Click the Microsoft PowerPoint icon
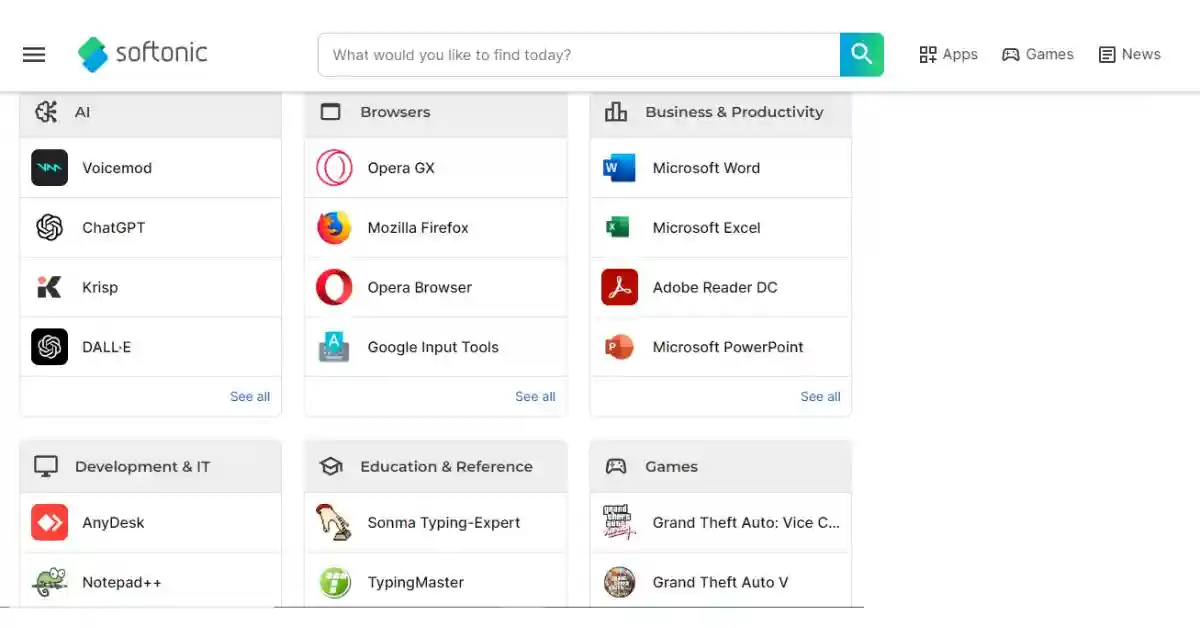 (x=619, y=347)
